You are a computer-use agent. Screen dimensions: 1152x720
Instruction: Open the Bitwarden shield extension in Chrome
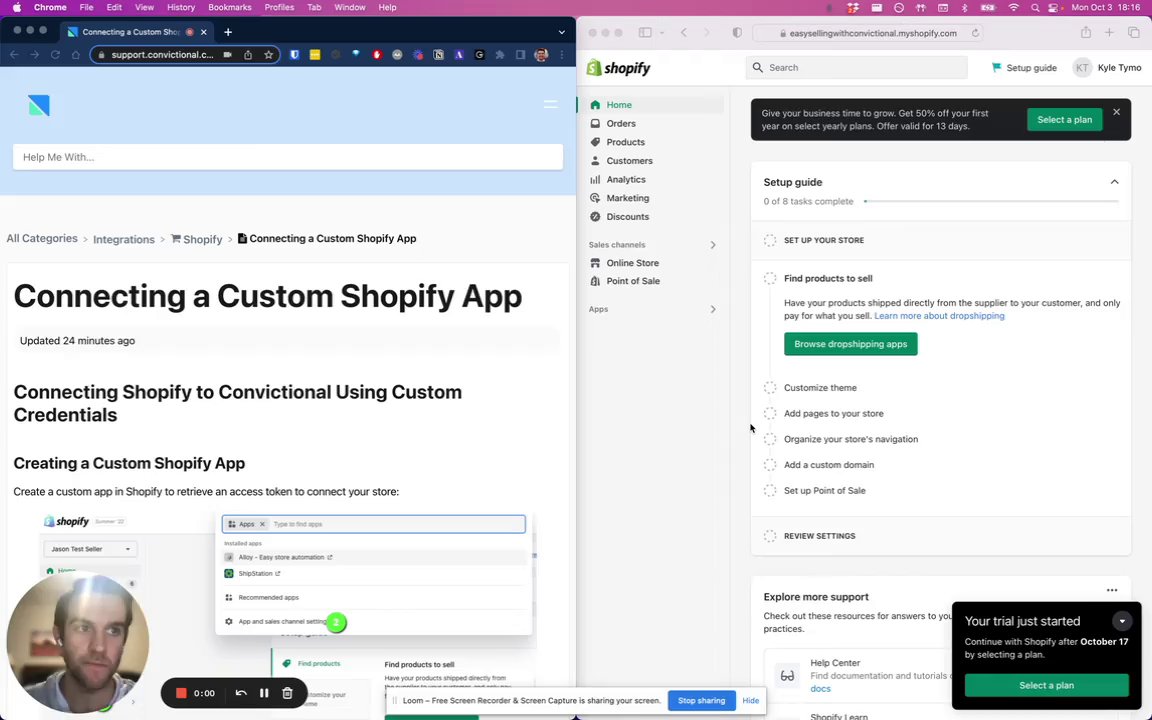295,54
